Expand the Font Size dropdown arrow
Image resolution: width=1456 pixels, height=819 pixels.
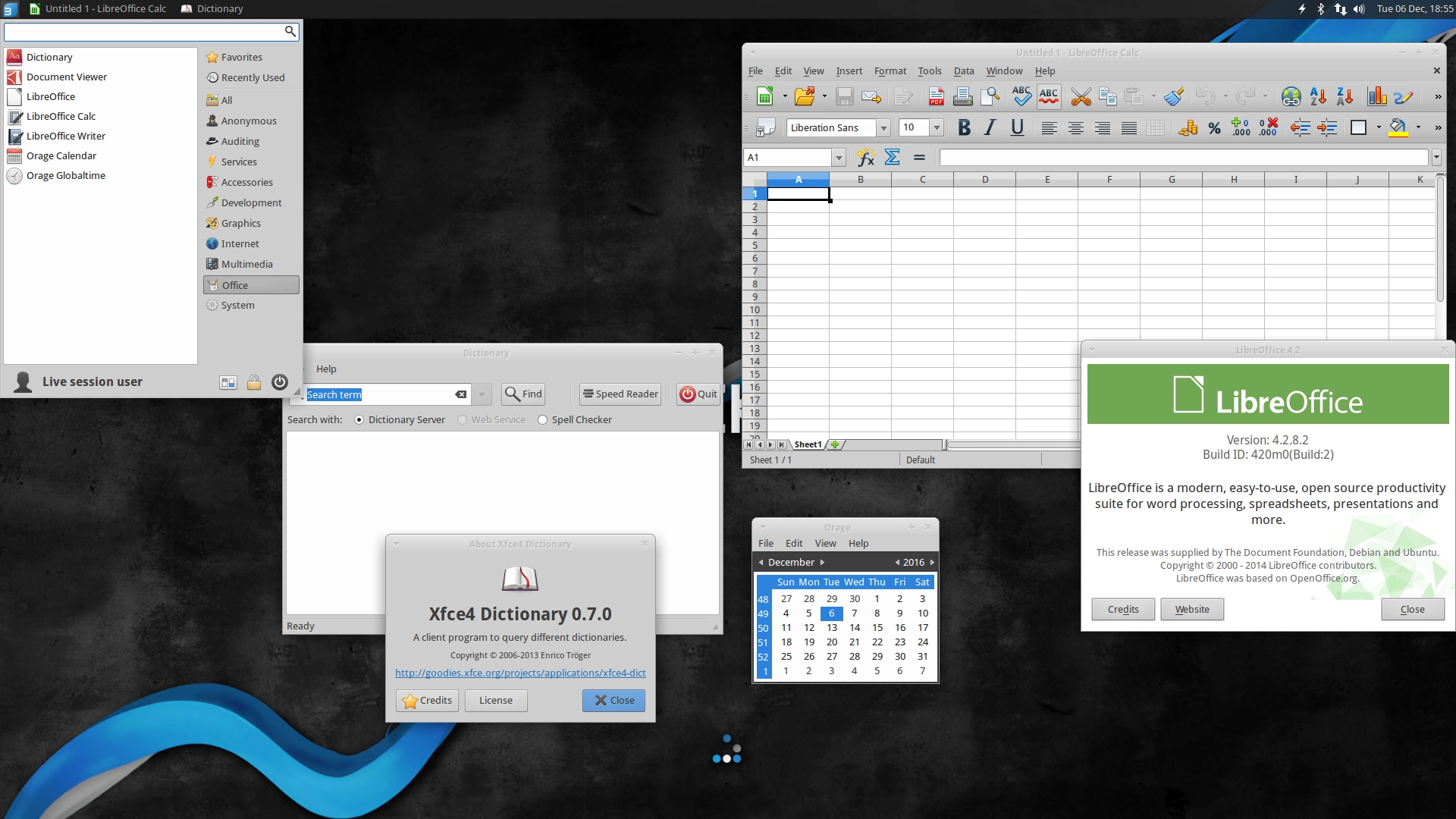coord(937,127)
